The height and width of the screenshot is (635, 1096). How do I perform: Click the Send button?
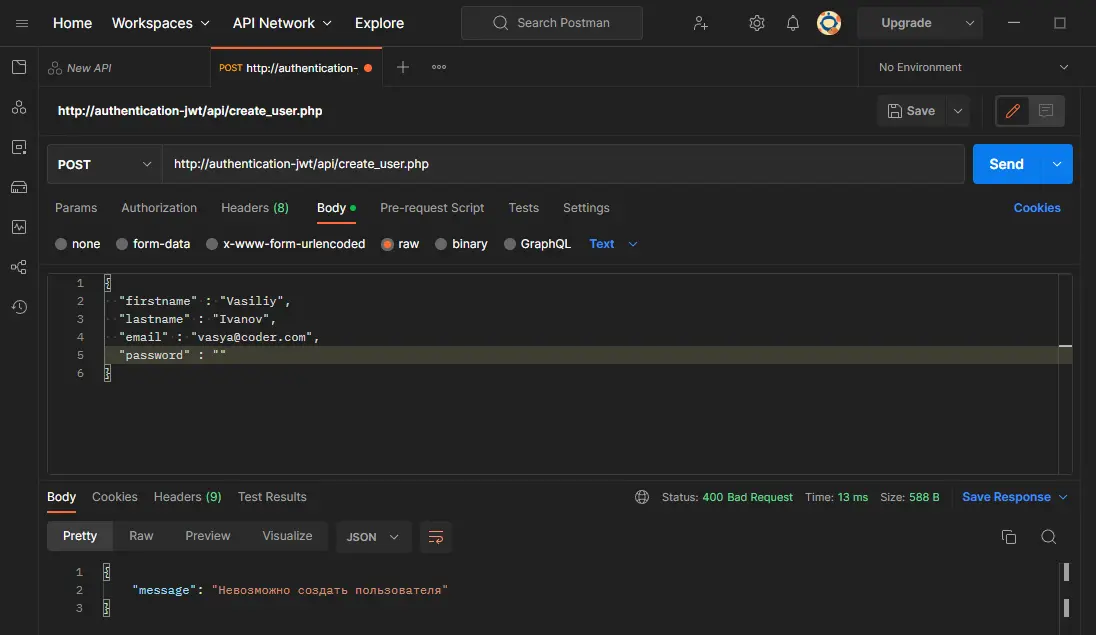(x=1006, y=165)
